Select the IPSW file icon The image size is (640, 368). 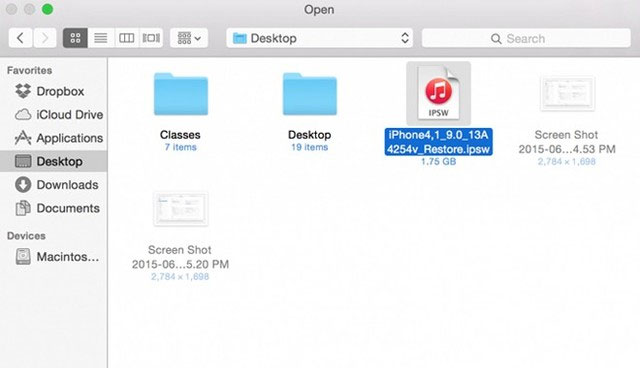(438, 93)
